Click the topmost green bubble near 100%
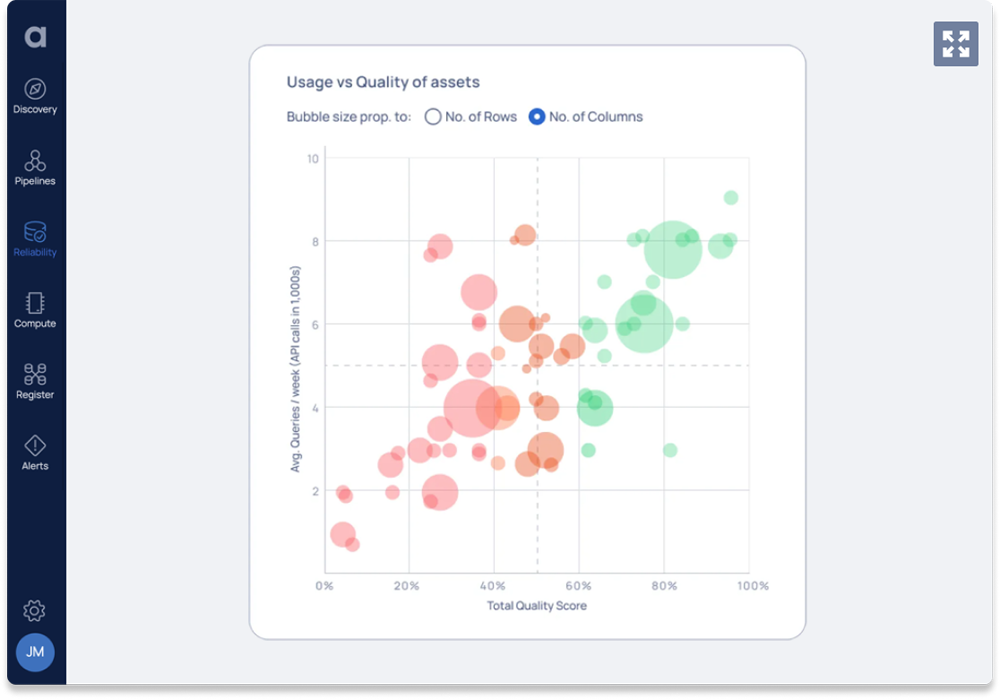 pyautogui.click(x=729, y=197)
